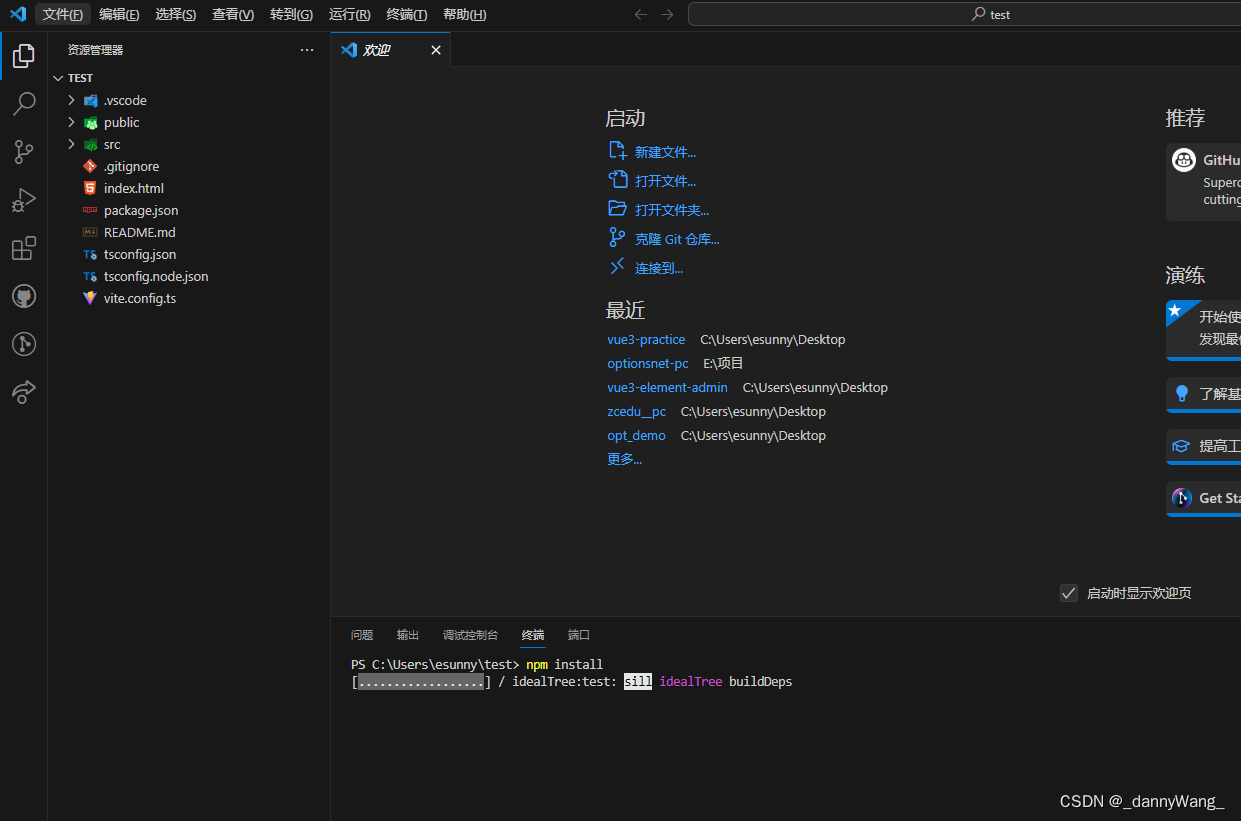The height and width of the screenshot is (821, 1241).
Task: Click the open file icon beside 打开文件
Action: point(617,180)
